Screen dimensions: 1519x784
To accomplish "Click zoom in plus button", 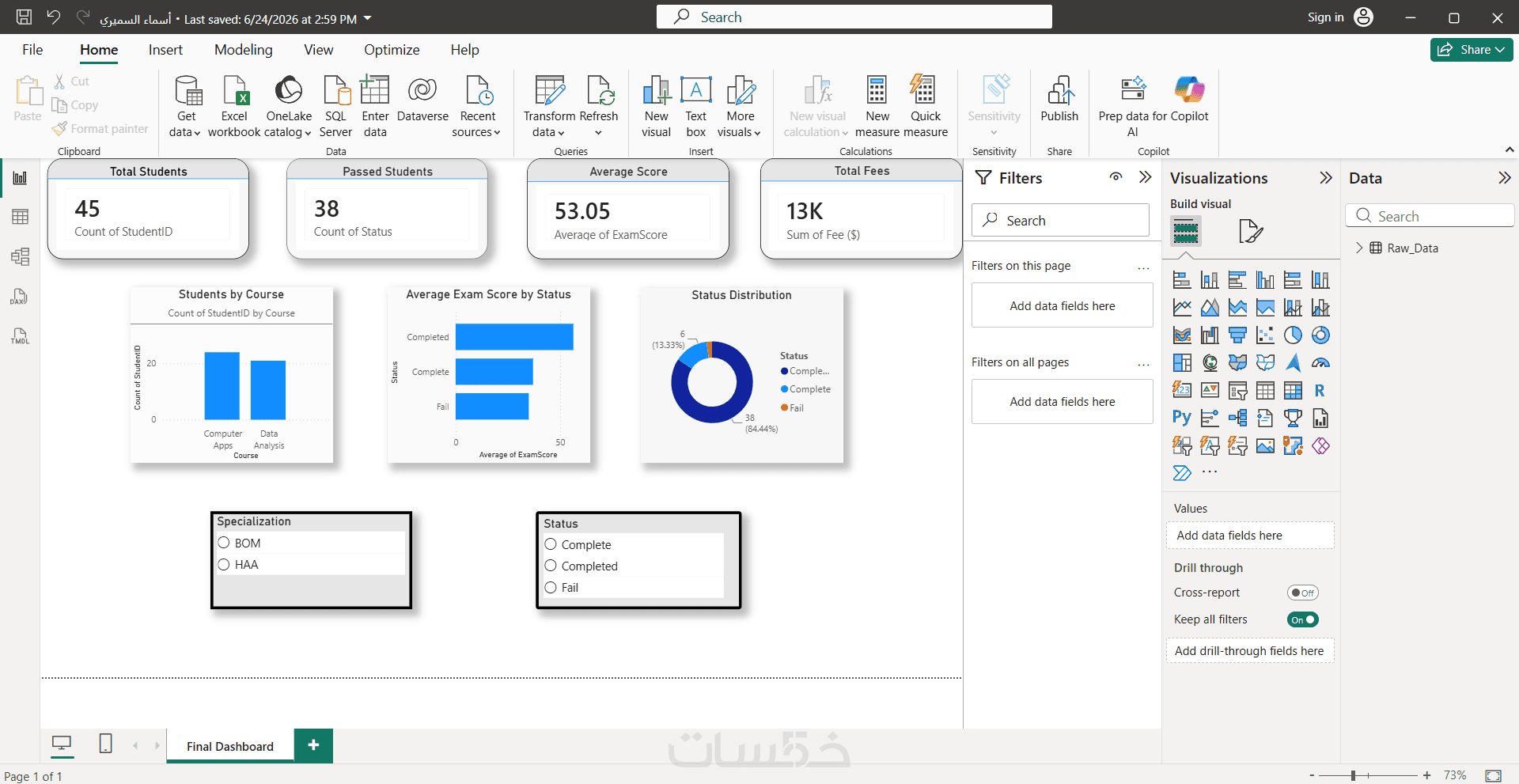I will 1426,775.
